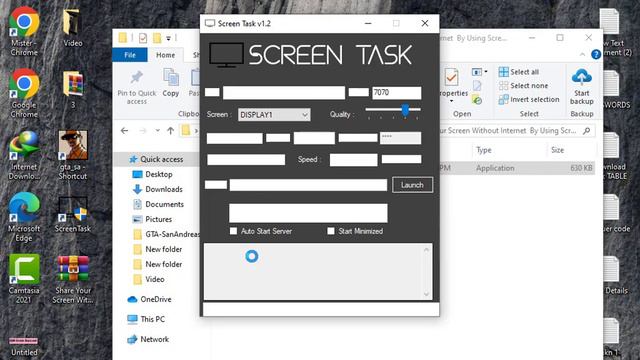Image resolution: width=640 pixels, height=360 pixels.
Task: Click the password field with asterisks
Action: 400,138
